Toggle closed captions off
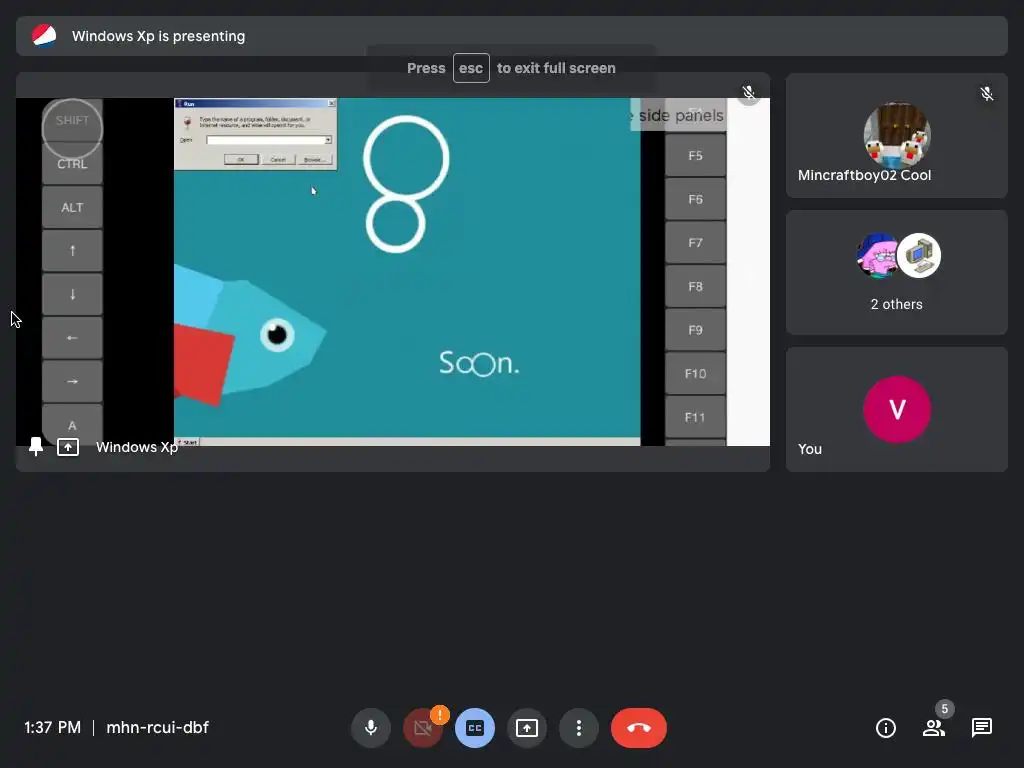Screen dimensions: 1024x768 click(475, 728)
